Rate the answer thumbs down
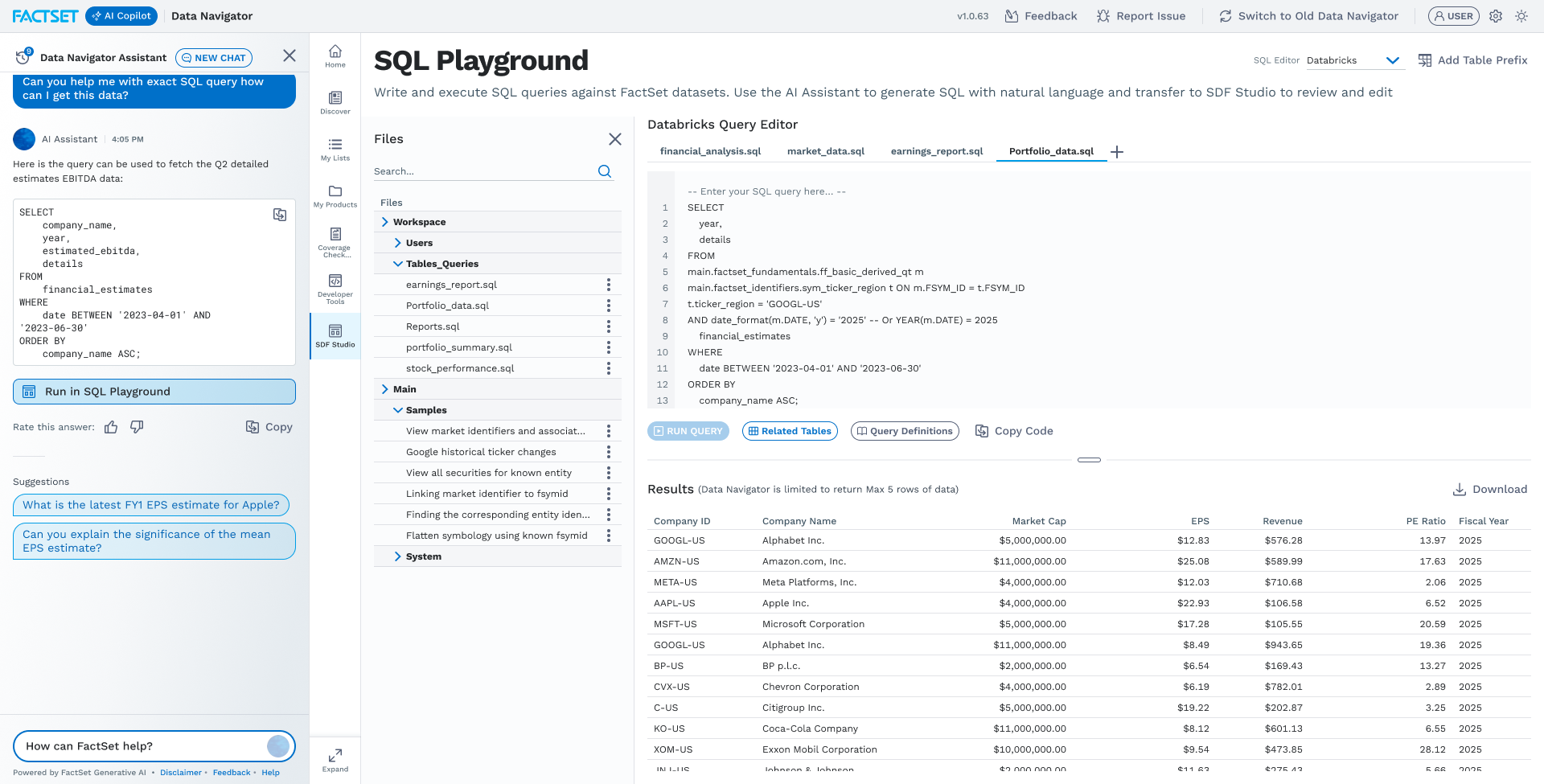The width and height of the screenshot is (1544, 784). [137, 427]
